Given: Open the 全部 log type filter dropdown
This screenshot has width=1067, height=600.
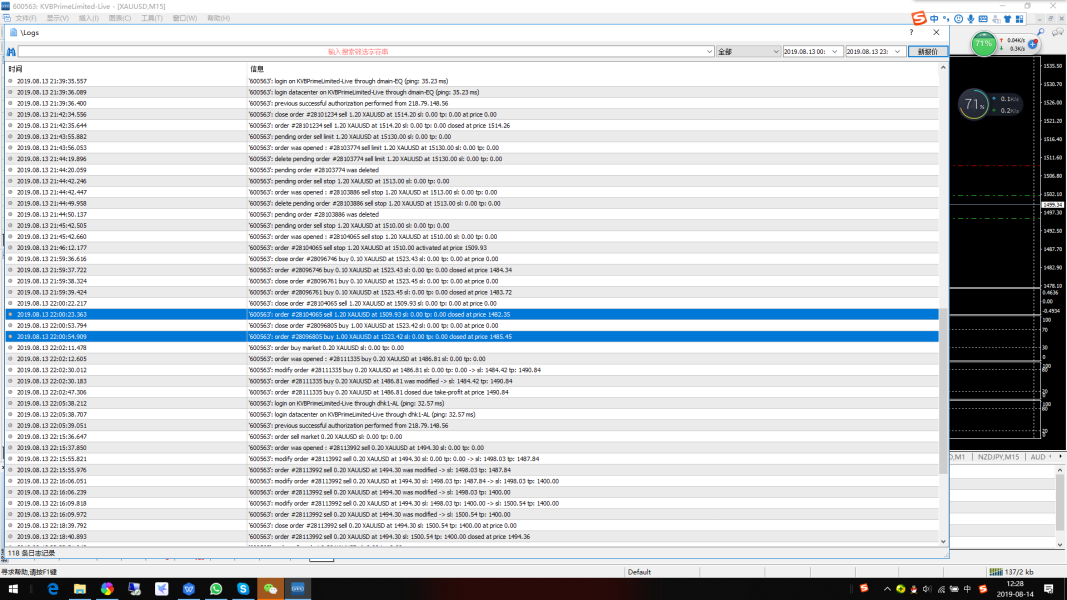Looking at the screenshot, I should [747, 51].
